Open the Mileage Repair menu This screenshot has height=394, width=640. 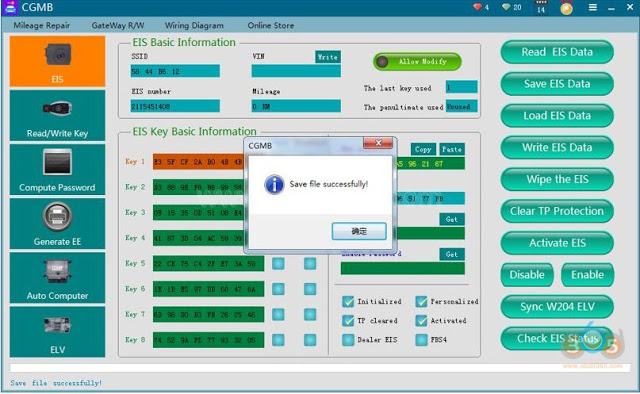click(42, 25)
